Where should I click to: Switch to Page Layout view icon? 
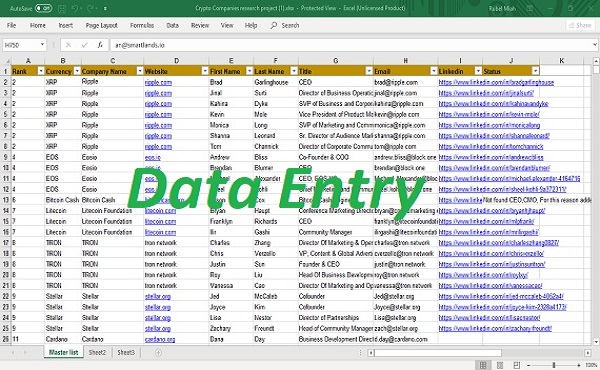pos(500,365)
